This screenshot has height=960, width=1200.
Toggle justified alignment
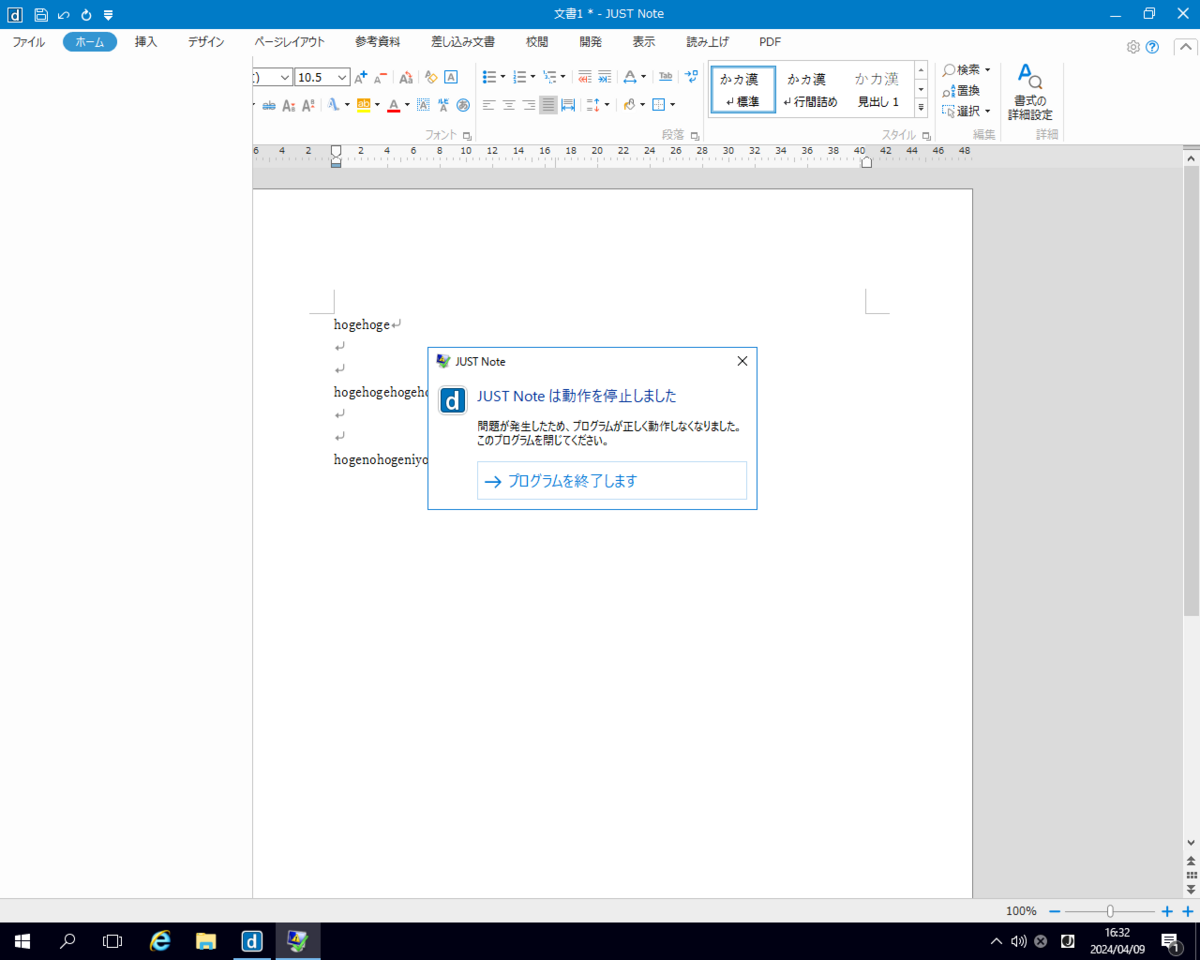coord(548,105)
